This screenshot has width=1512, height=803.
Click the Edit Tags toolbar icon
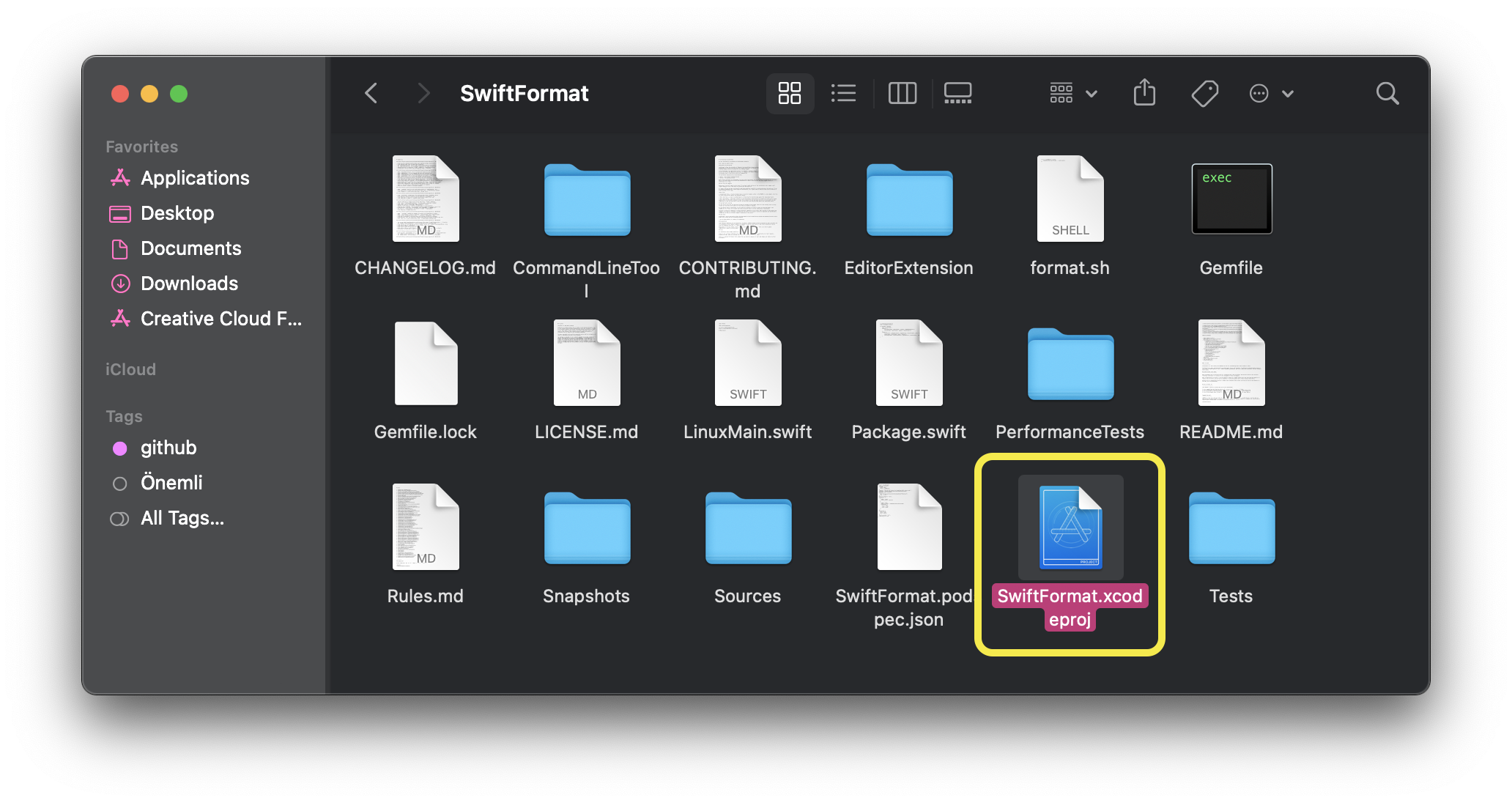click(x=1205, y=93)
